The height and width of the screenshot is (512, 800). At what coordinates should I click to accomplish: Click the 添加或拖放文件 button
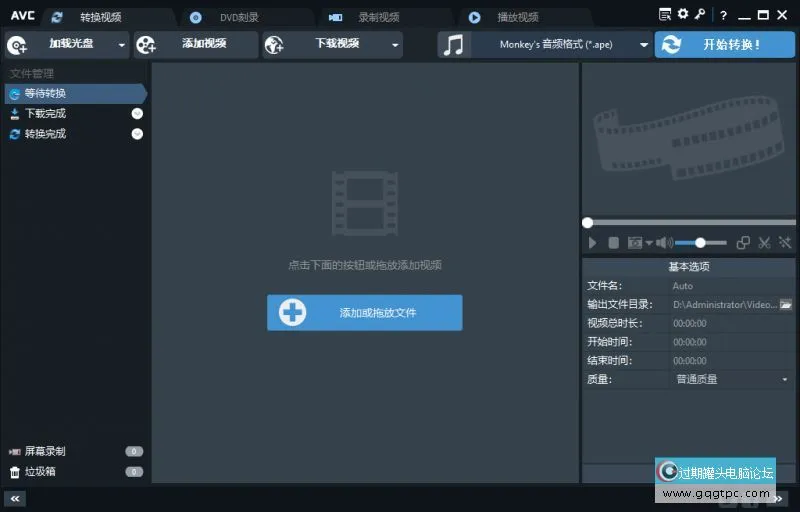coord(364,313)
